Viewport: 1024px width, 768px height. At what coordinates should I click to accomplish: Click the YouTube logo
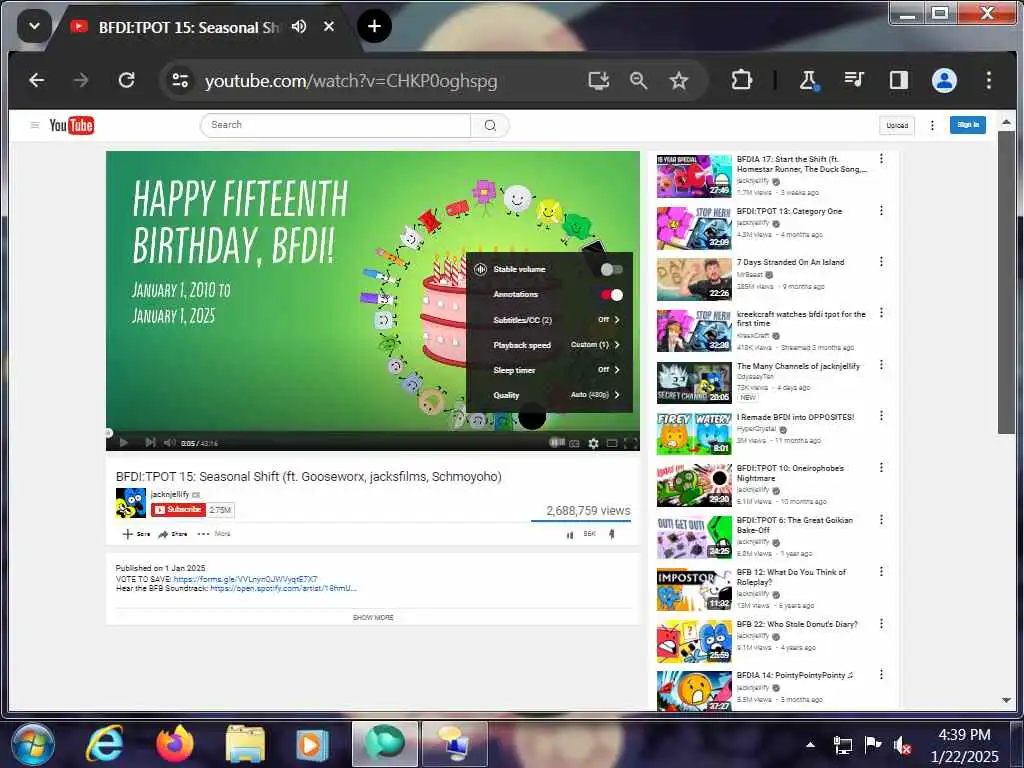pos(72,125)
